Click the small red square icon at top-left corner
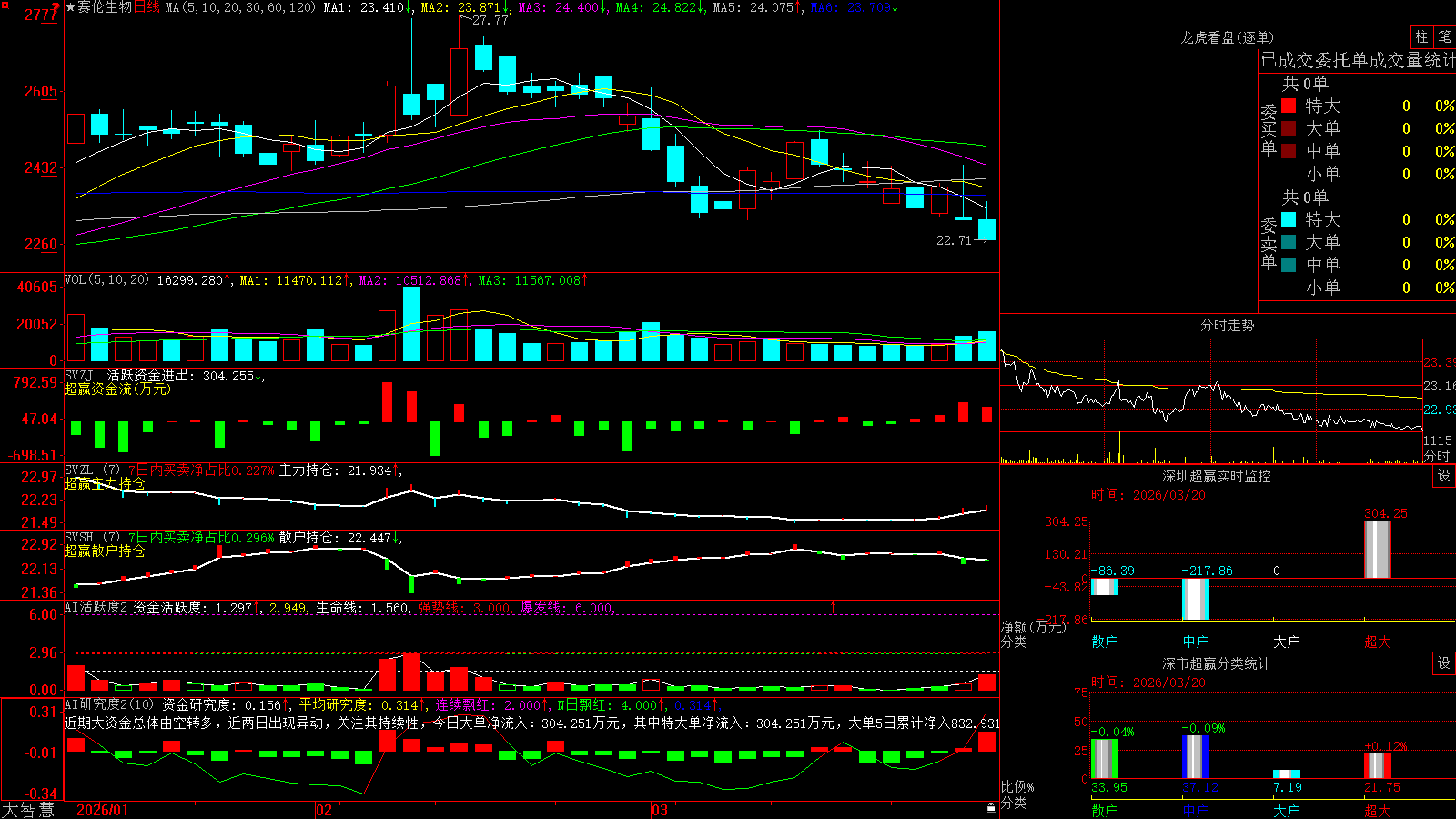 point(5,5)
